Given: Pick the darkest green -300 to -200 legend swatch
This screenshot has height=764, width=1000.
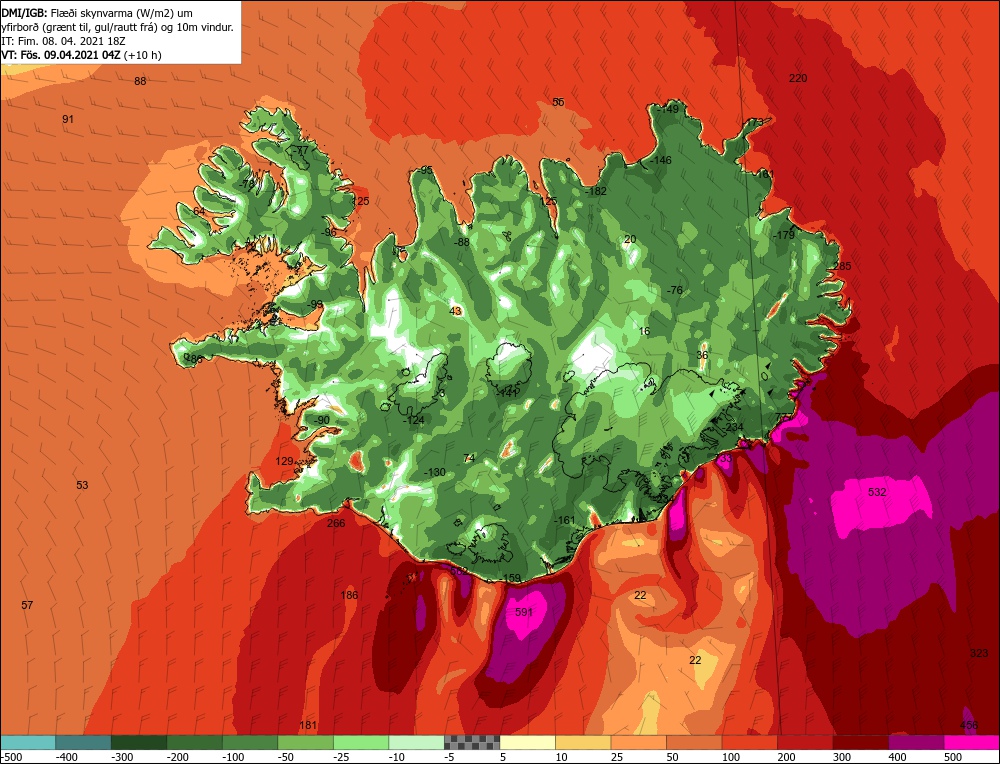Looking at the screenshot, I should pos(139,742).
